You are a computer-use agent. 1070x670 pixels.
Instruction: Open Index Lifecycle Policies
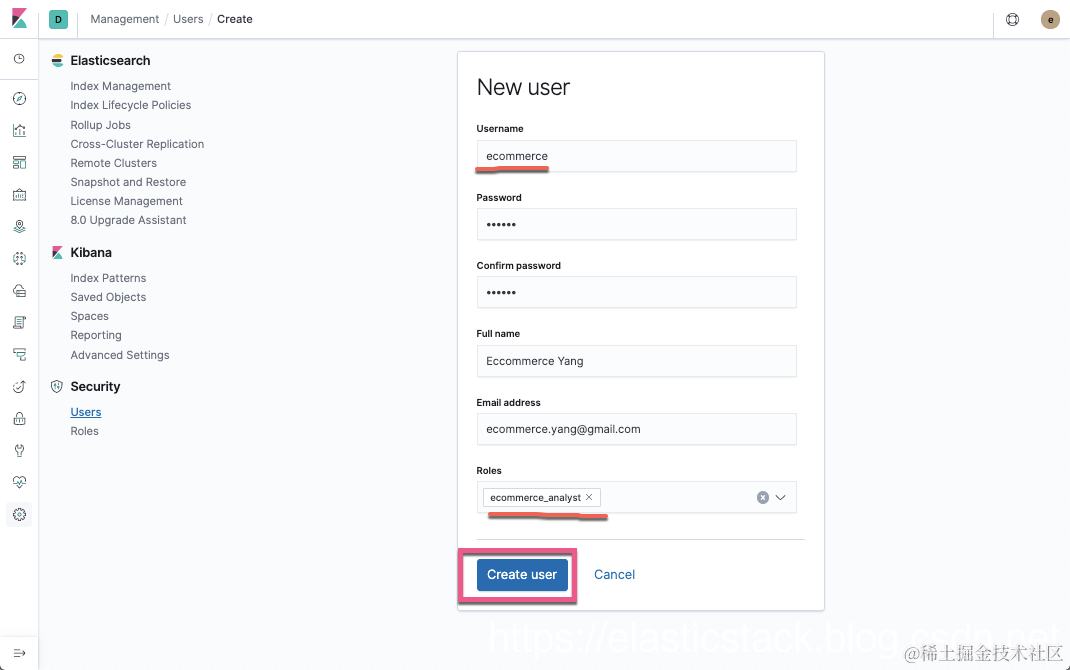pyautogui.click(x=130, y=105)
